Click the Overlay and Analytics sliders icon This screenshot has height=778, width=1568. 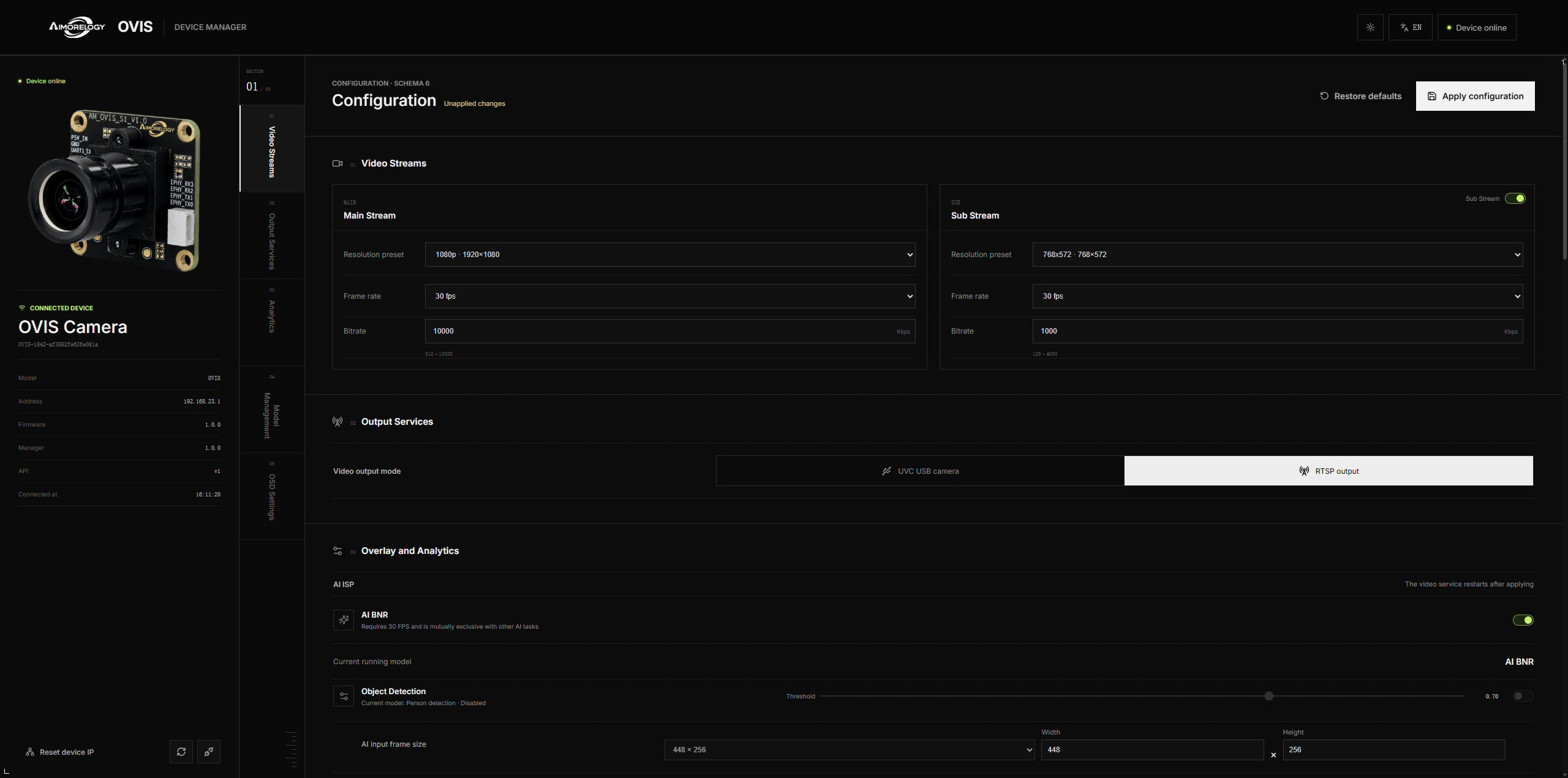point(337,551)
